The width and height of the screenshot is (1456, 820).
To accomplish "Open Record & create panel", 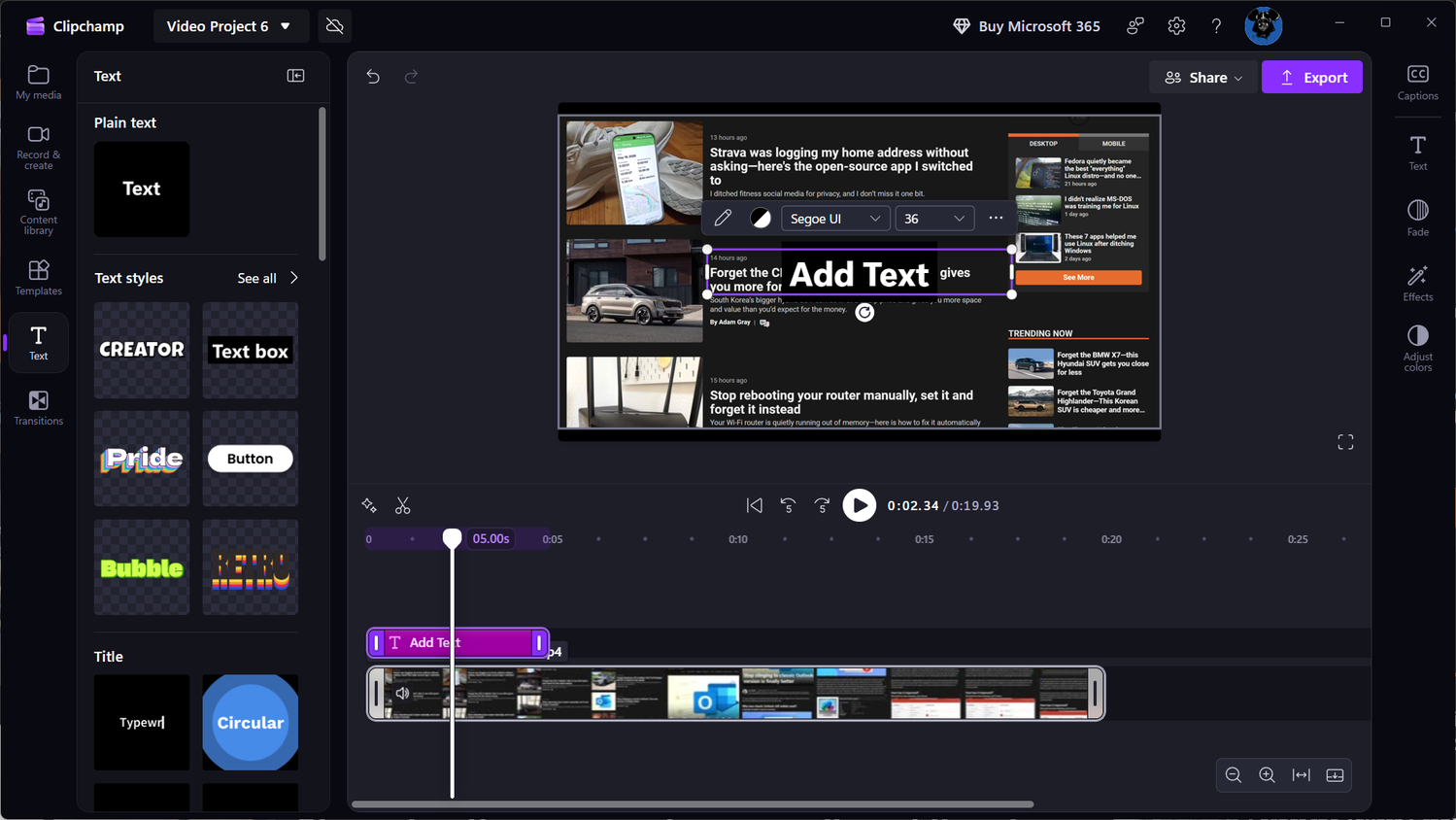I will pos(38,148).
